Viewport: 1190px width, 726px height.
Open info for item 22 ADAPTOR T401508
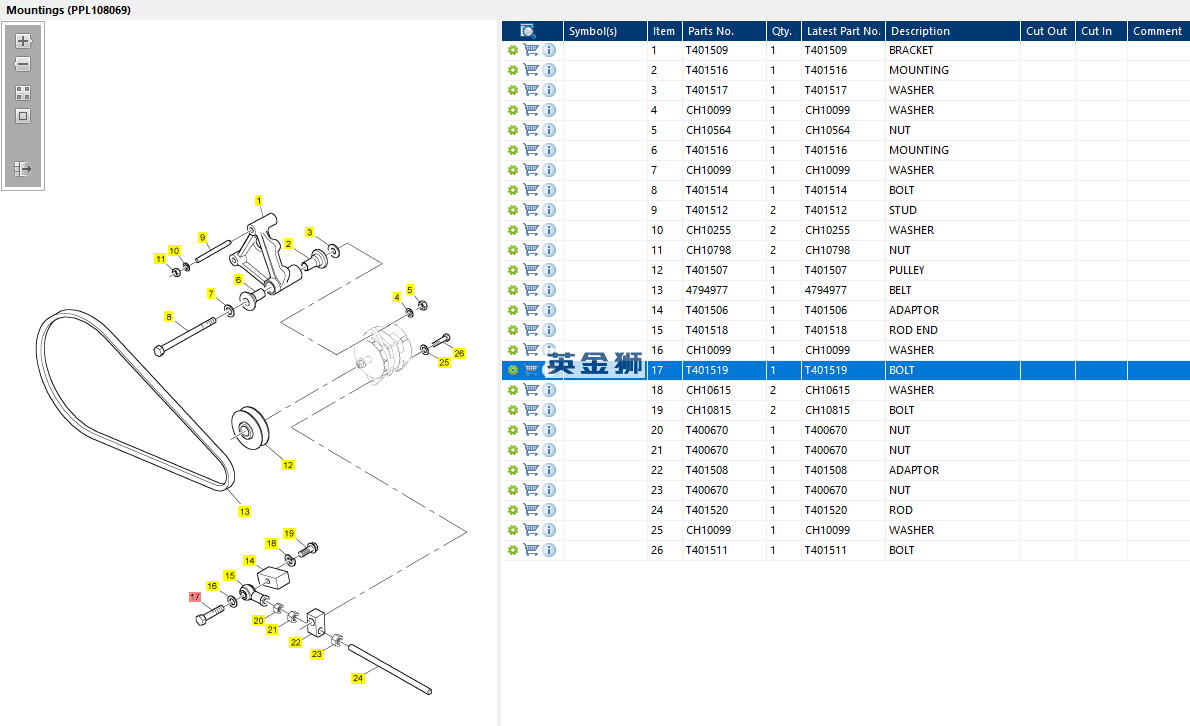549,470
